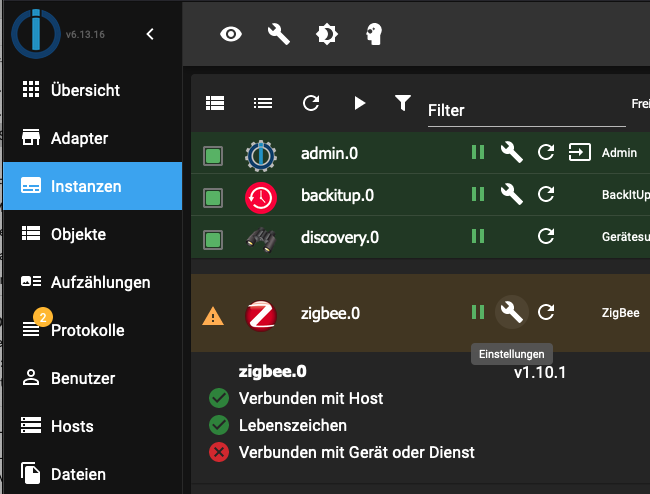Open Übersicht in the sidebar

(x=93, y=90)
